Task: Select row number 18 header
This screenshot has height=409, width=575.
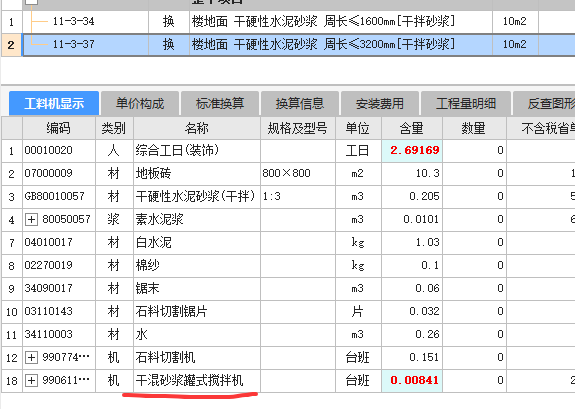Action: click(x=12, y=380)
